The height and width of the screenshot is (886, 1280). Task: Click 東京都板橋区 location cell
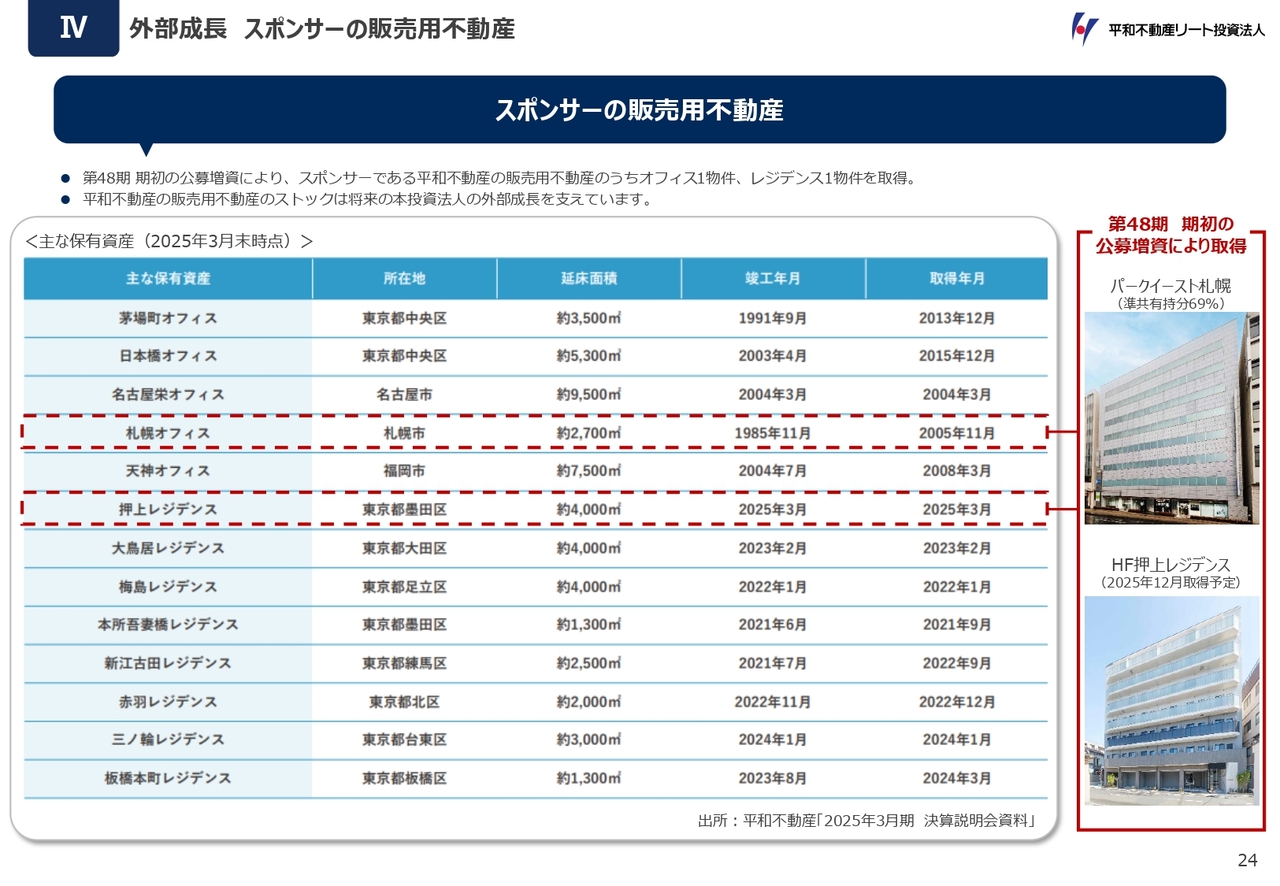coord(404,777)
